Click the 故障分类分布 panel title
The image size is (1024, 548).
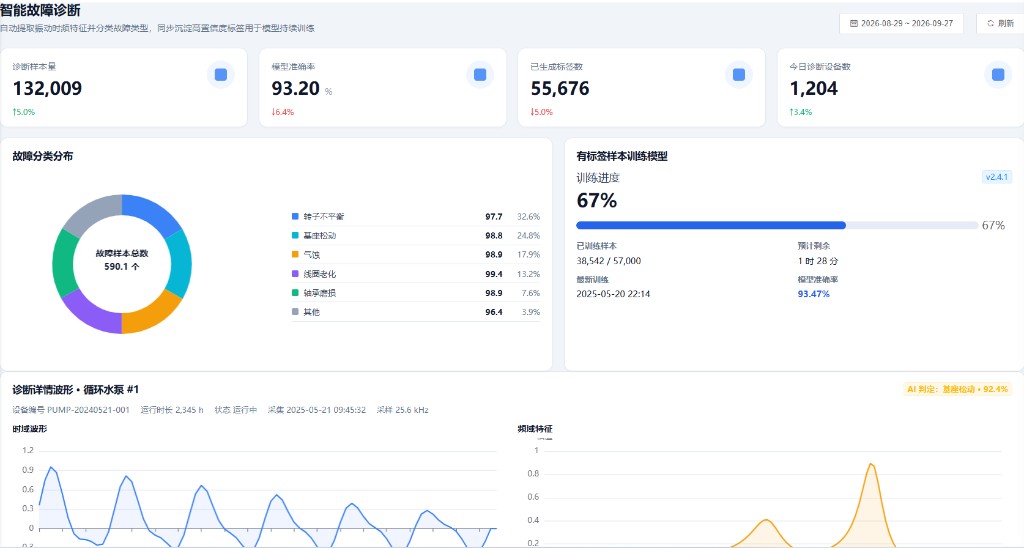[43, 156]
